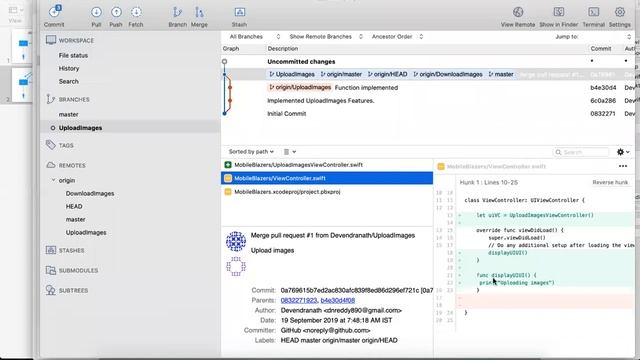Click the Tags section icon
640x360 pixels.
(x=51, y=145)
